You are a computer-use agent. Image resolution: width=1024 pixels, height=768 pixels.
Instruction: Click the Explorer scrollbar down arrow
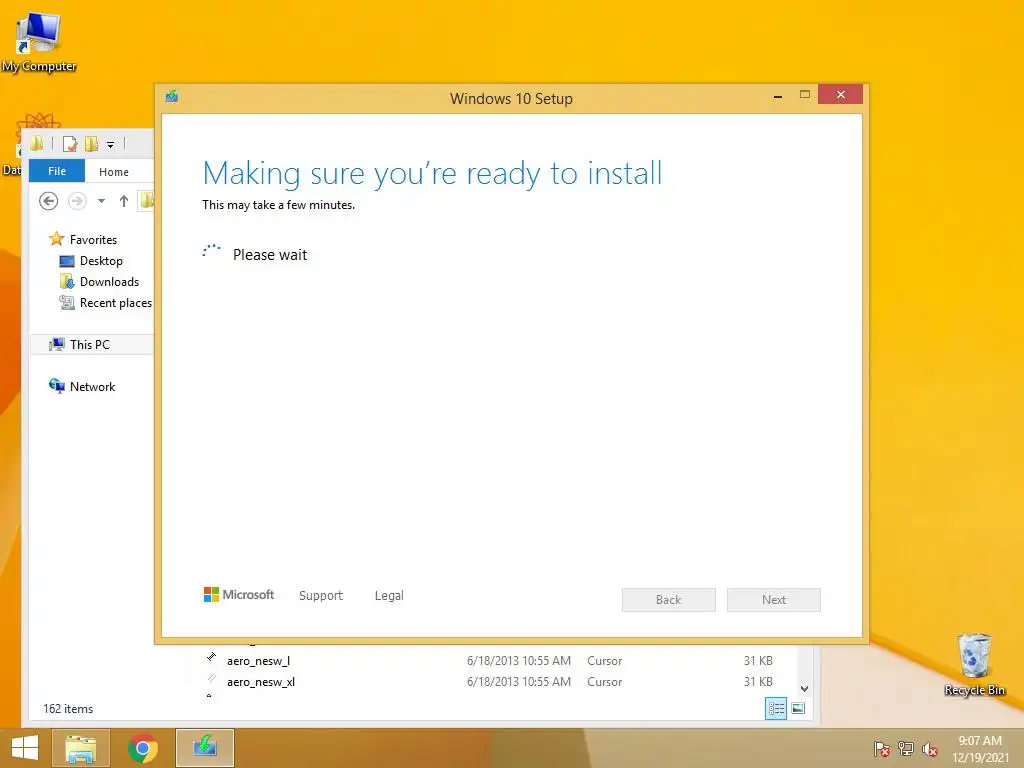click(805, 688)
